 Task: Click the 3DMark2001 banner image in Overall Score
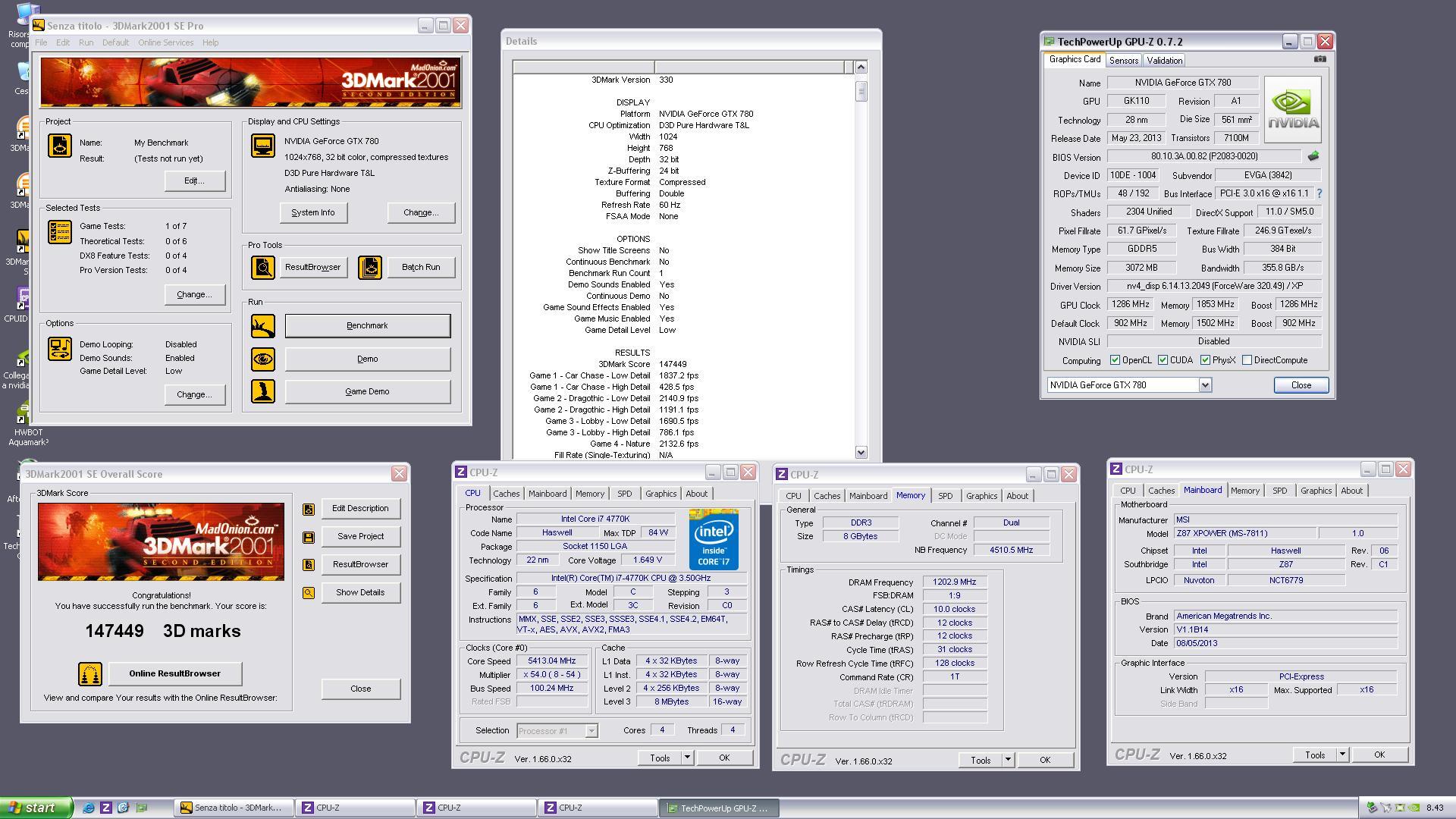(161, 541)
